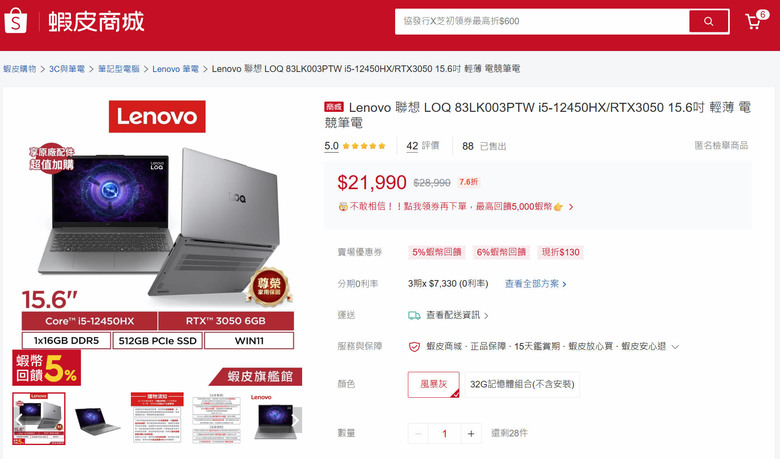780x459 pixels.
Task: Go to Lenovo 筆電 breadcrumb
Action: (175, 69)
